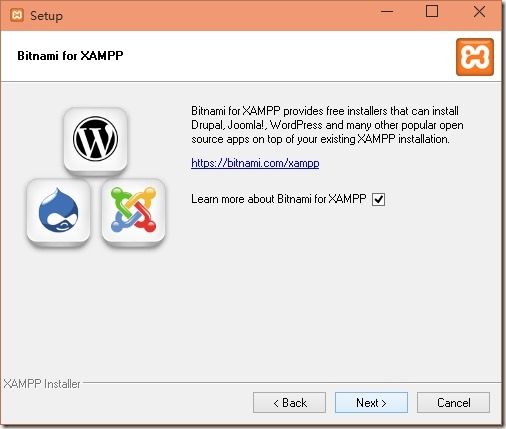
Task: Minimize the Setup window
Action: pos(387,12)
